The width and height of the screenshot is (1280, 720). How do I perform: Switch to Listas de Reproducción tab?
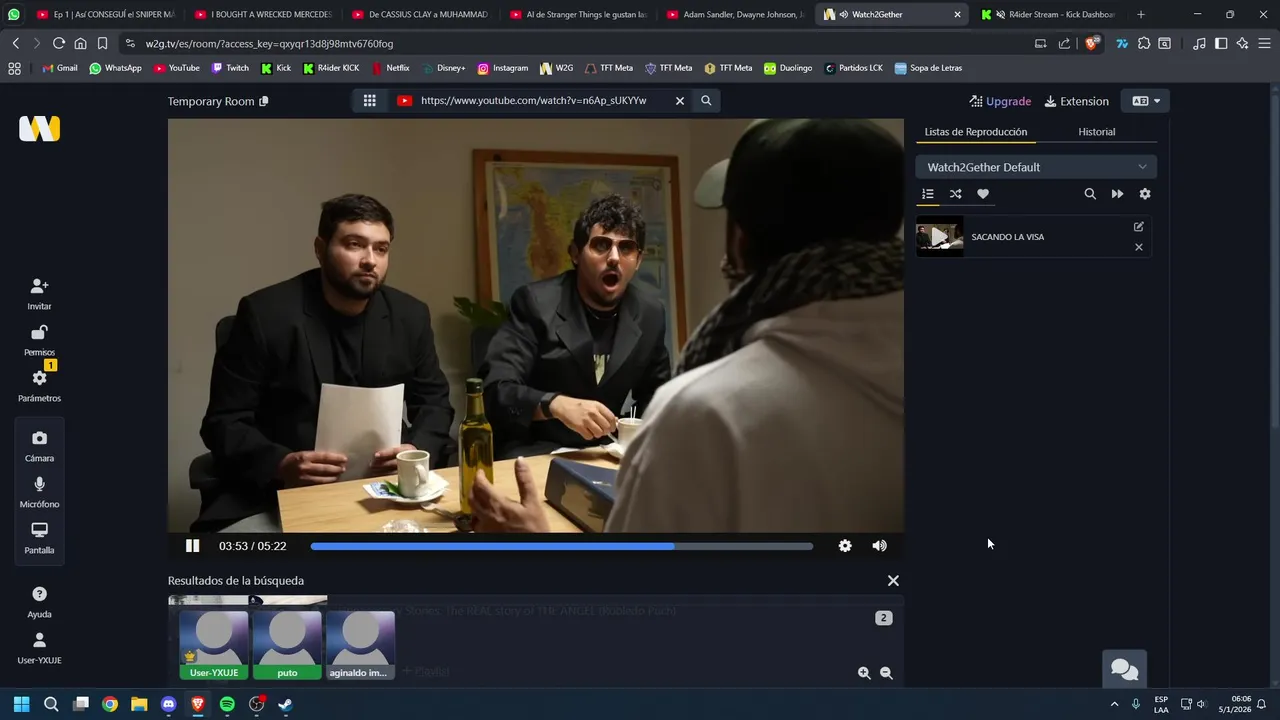pos(975,132)
